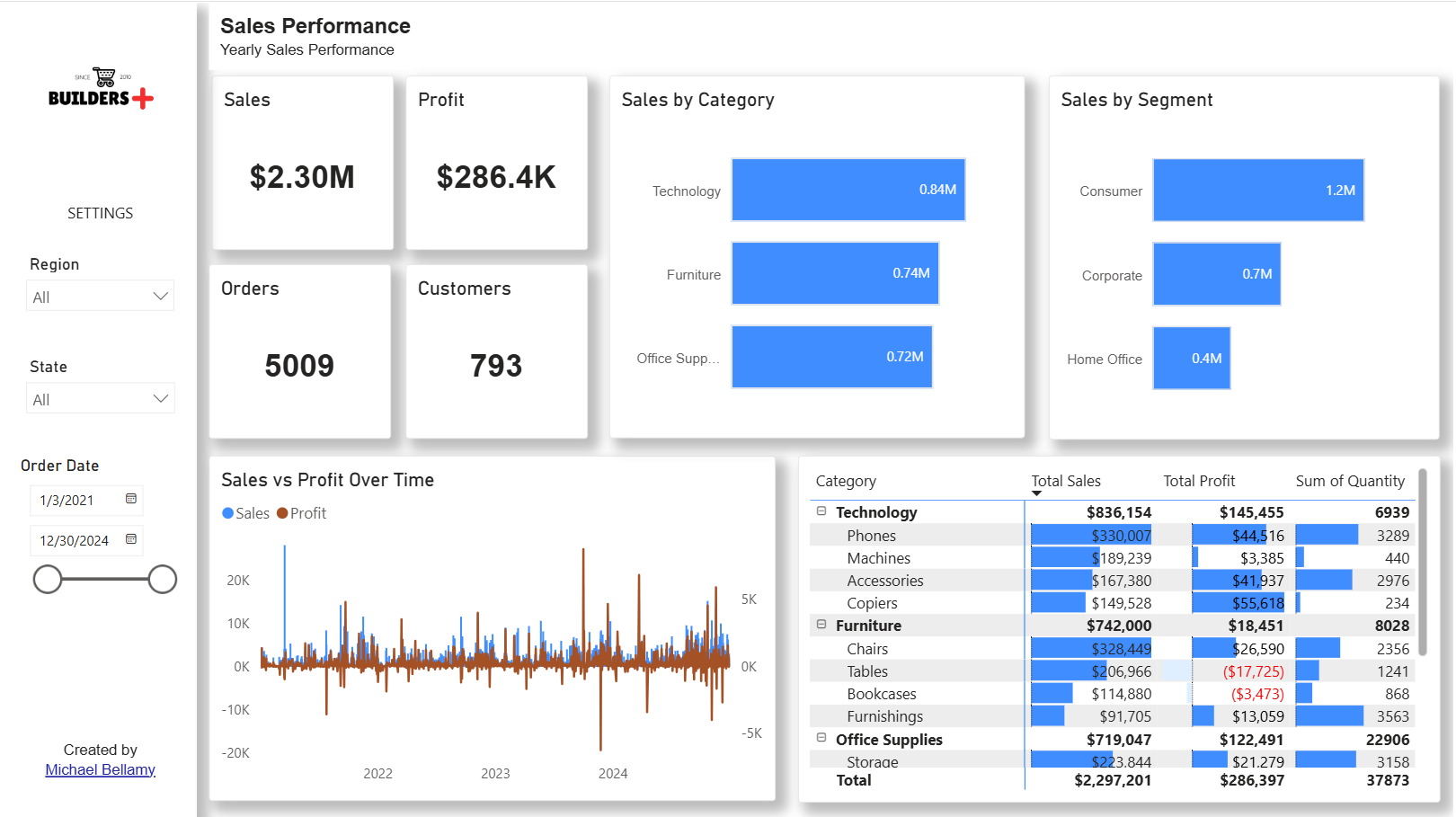Click the left Order Date slider handle

click(48, 580)
